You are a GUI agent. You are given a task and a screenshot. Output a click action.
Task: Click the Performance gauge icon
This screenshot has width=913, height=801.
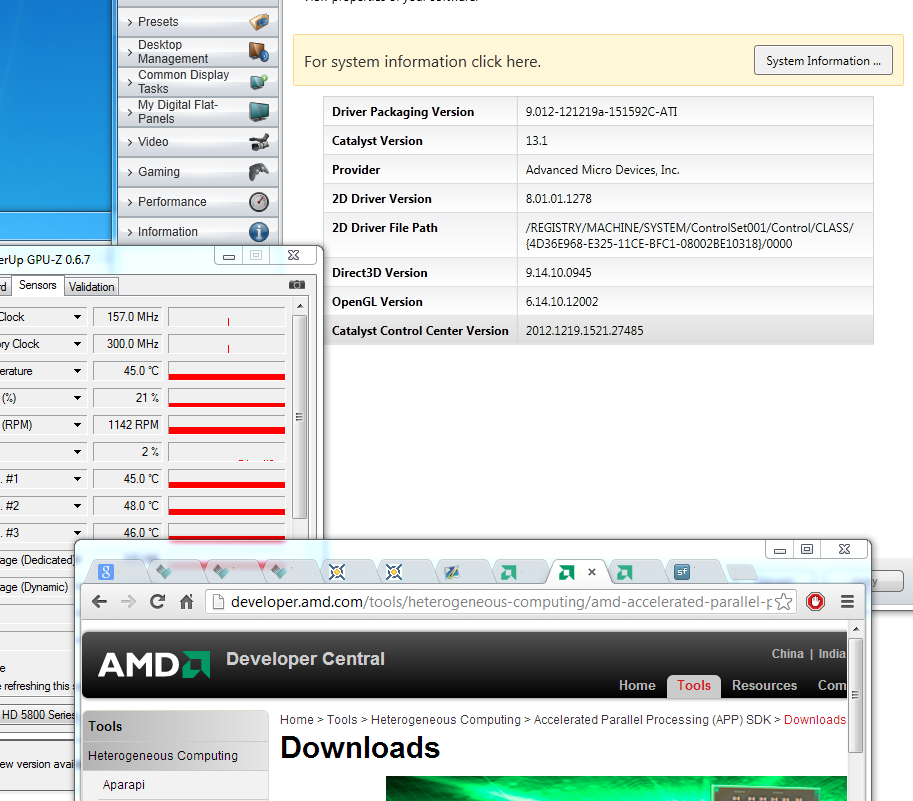pos(259,202)
